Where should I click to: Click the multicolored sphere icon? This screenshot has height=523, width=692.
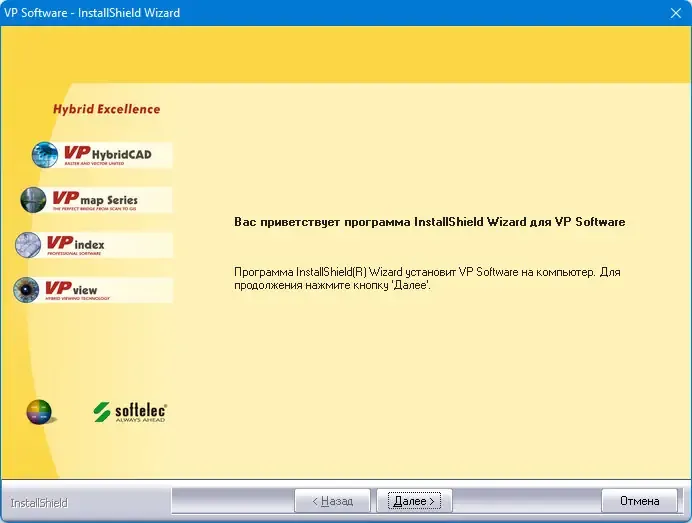click(x=39, y=412)
